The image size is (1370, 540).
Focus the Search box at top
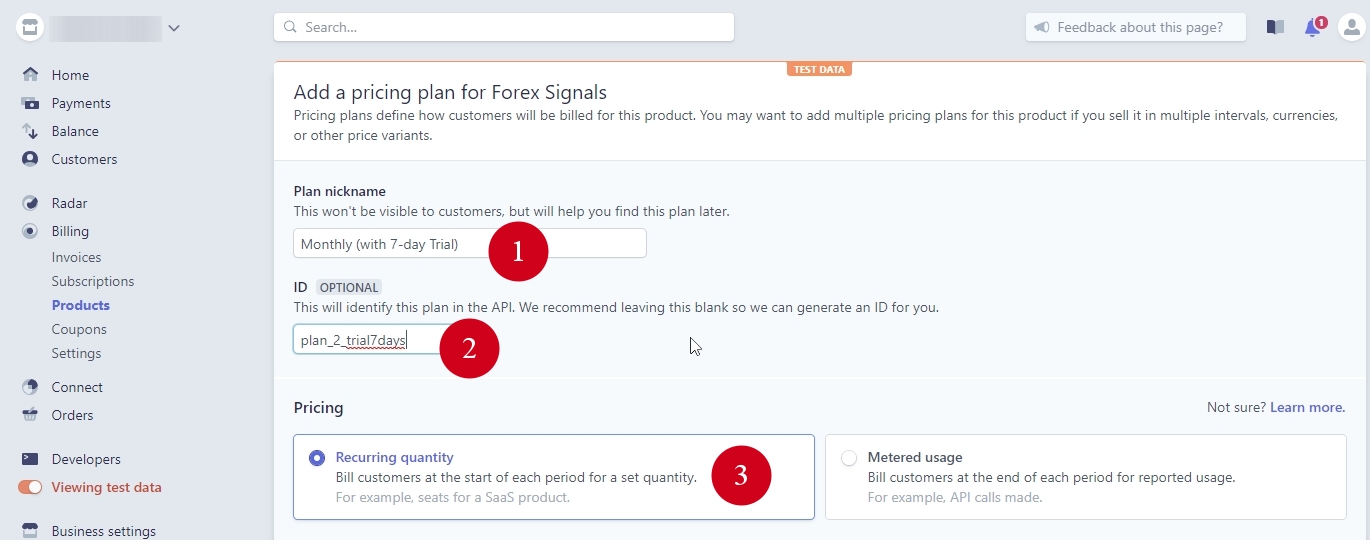(x=504, y=28)
